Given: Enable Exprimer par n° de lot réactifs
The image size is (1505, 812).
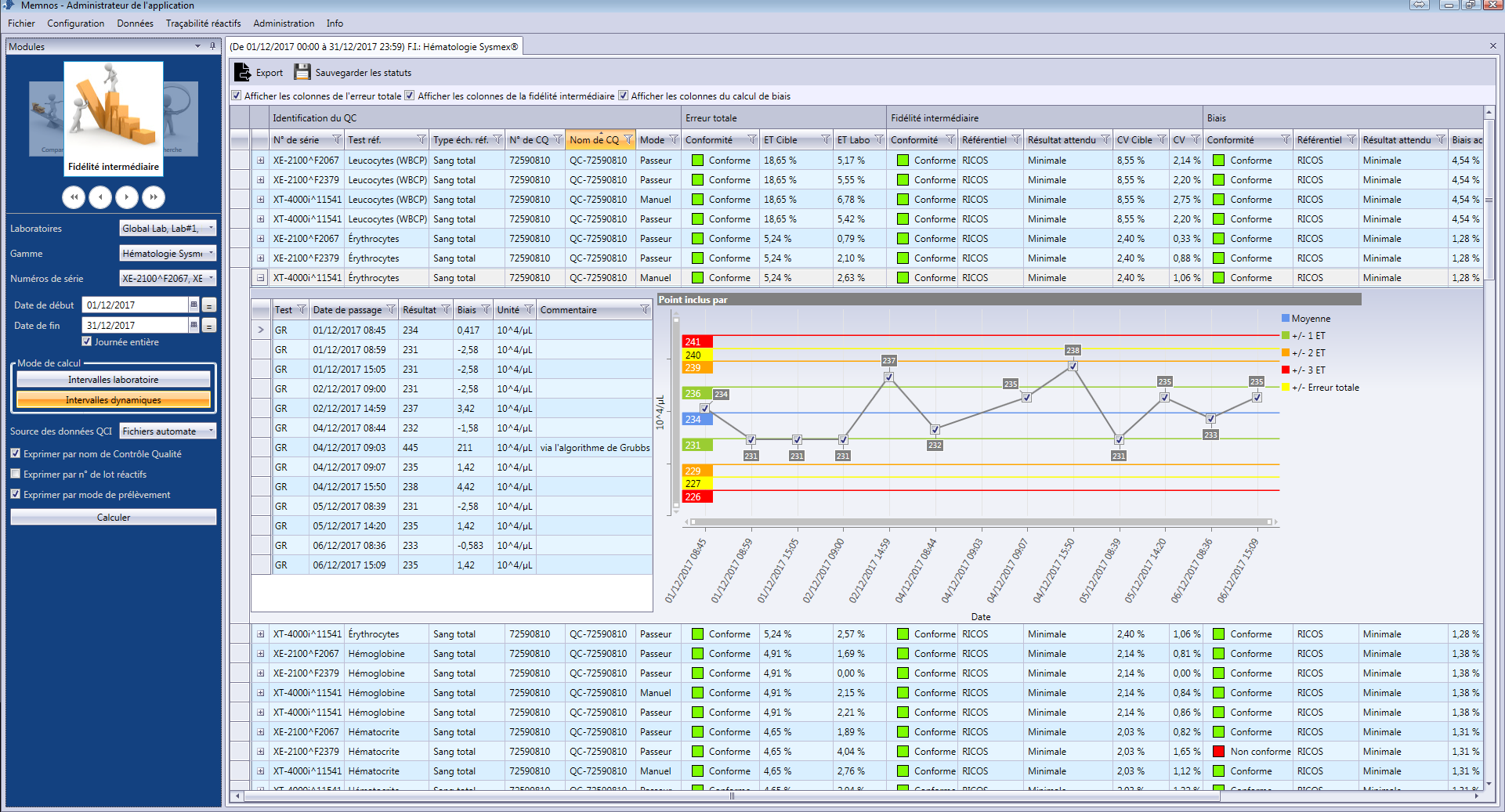Looking at the screenshot, I should click(x=16, y=474).
